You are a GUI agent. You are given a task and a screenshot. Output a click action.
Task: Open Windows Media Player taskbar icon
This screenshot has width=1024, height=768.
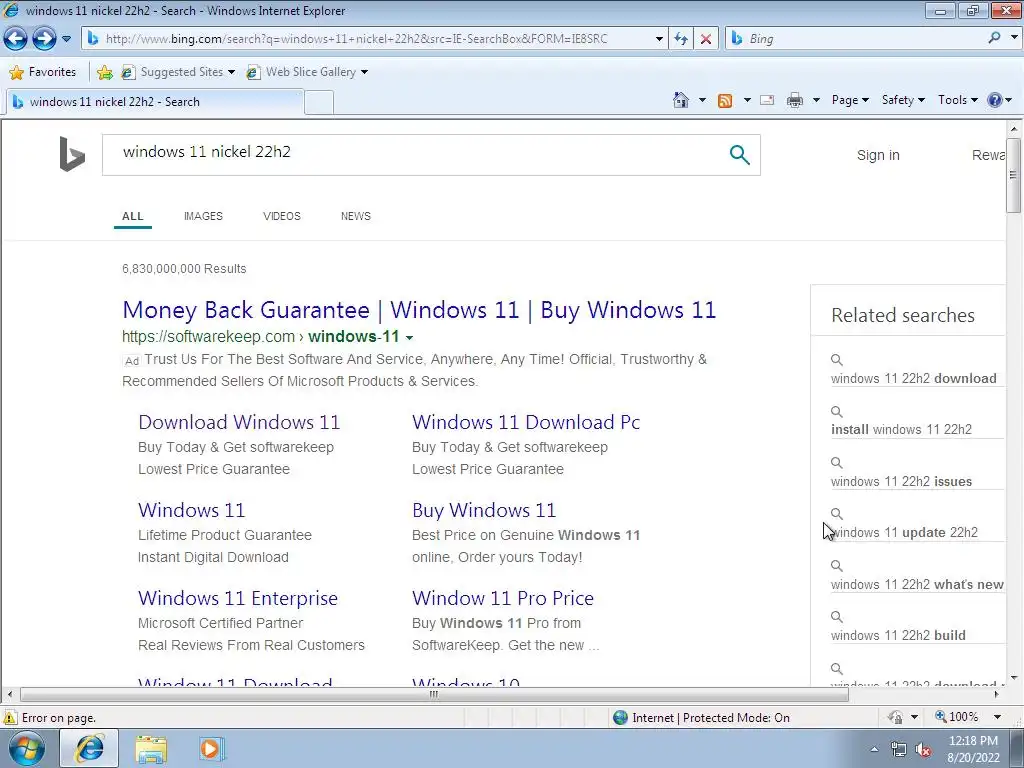coord(210,749)
